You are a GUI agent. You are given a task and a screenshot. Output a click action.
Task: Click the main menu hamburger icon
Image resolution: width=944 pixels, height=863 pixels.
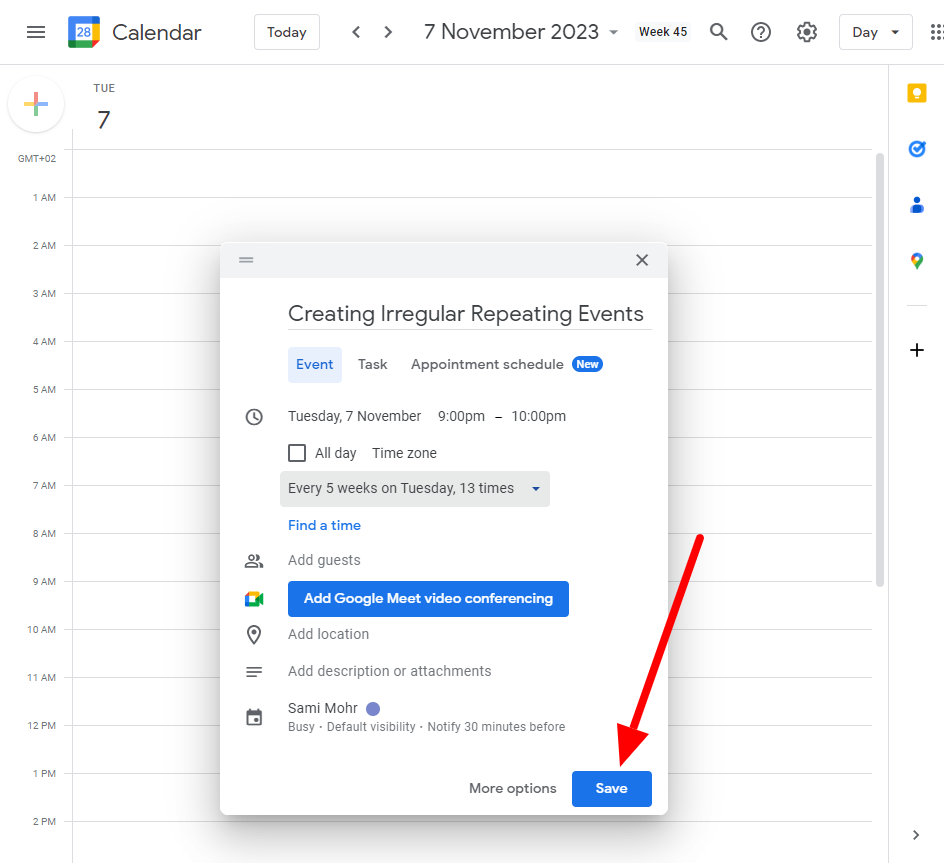(x=36, y=31)
